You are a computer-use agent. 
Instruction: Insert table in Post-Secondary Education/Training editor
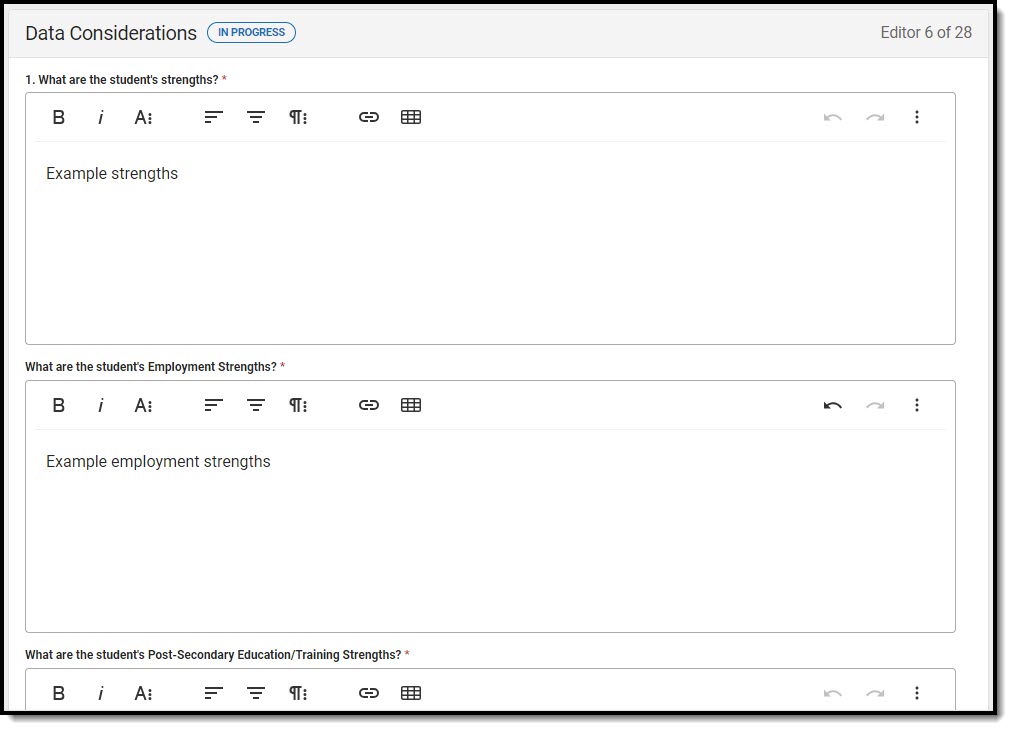(411, 693)
